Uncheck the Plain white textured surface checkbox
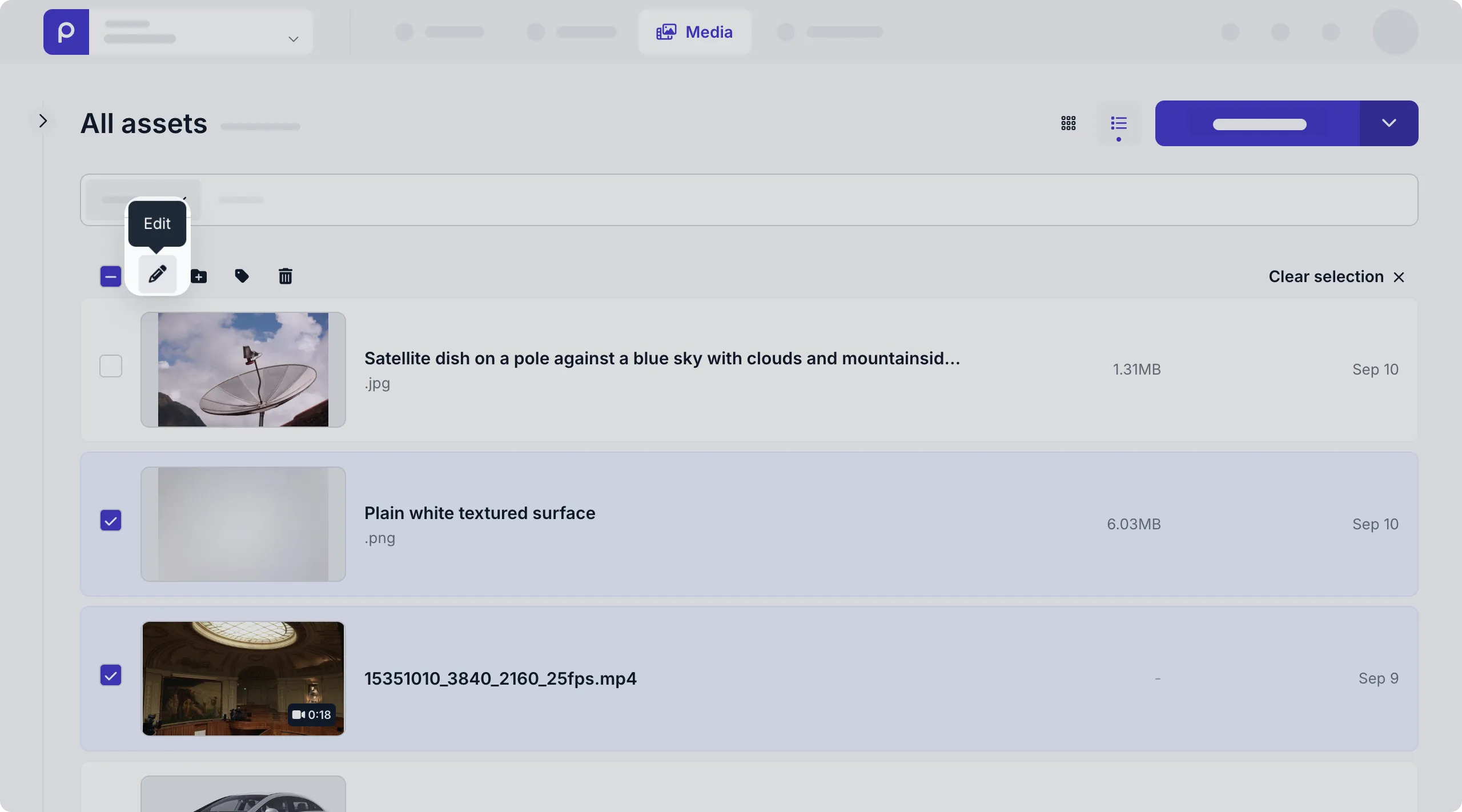Screen dimensions: 1462x812 click(x=111, y=520)
